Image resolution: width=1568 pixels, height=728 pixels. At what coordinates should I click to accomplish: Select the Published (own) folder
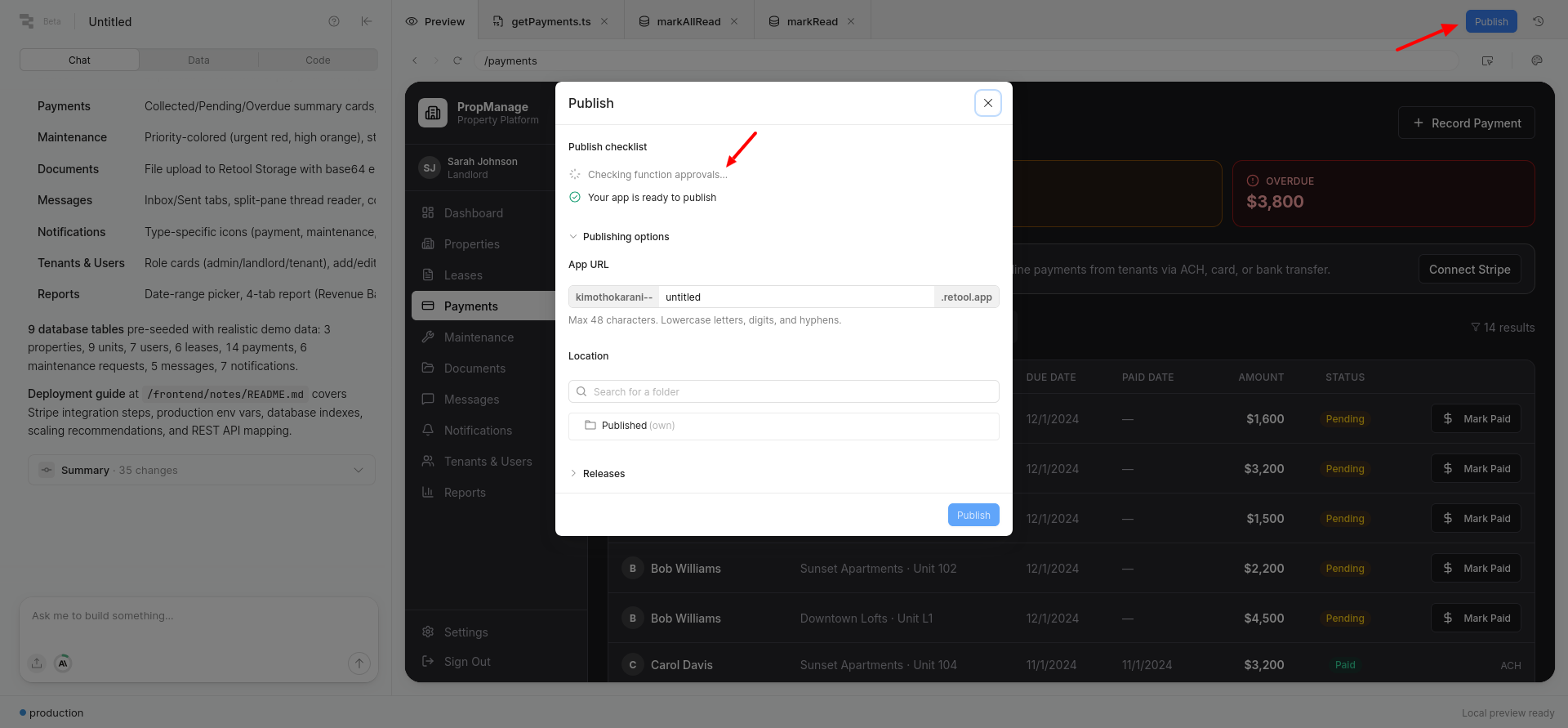[783, 426]
